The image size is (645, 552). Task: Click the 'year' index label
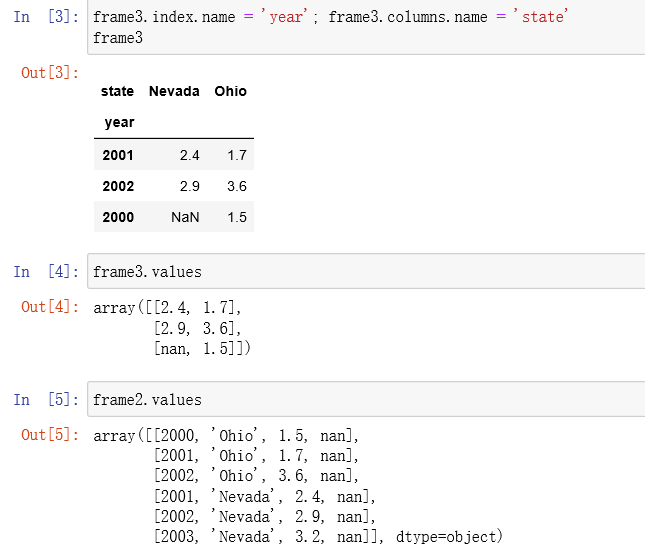[119, 123]
